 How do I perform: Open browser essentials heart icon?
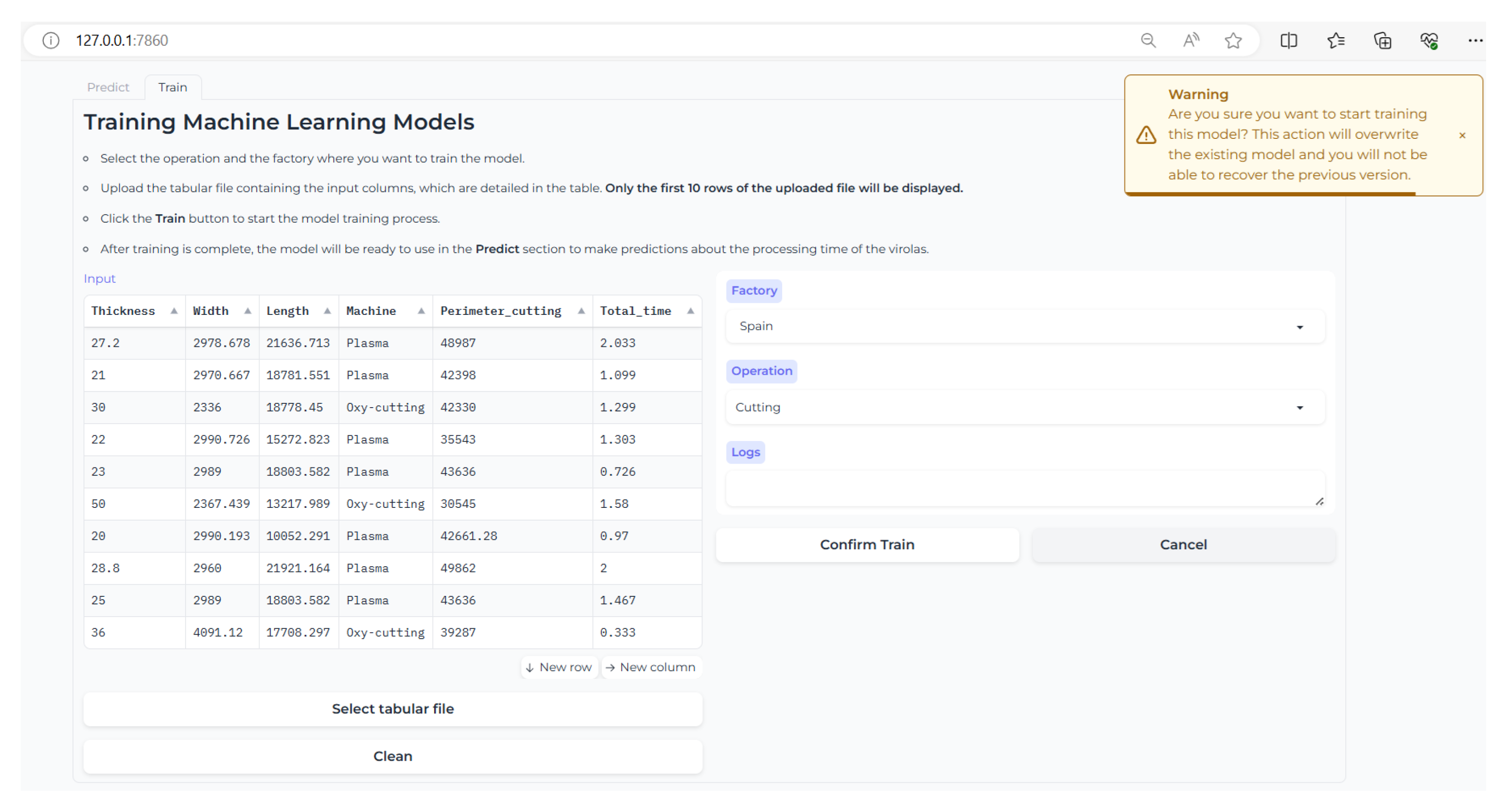tap(1429, 40)
